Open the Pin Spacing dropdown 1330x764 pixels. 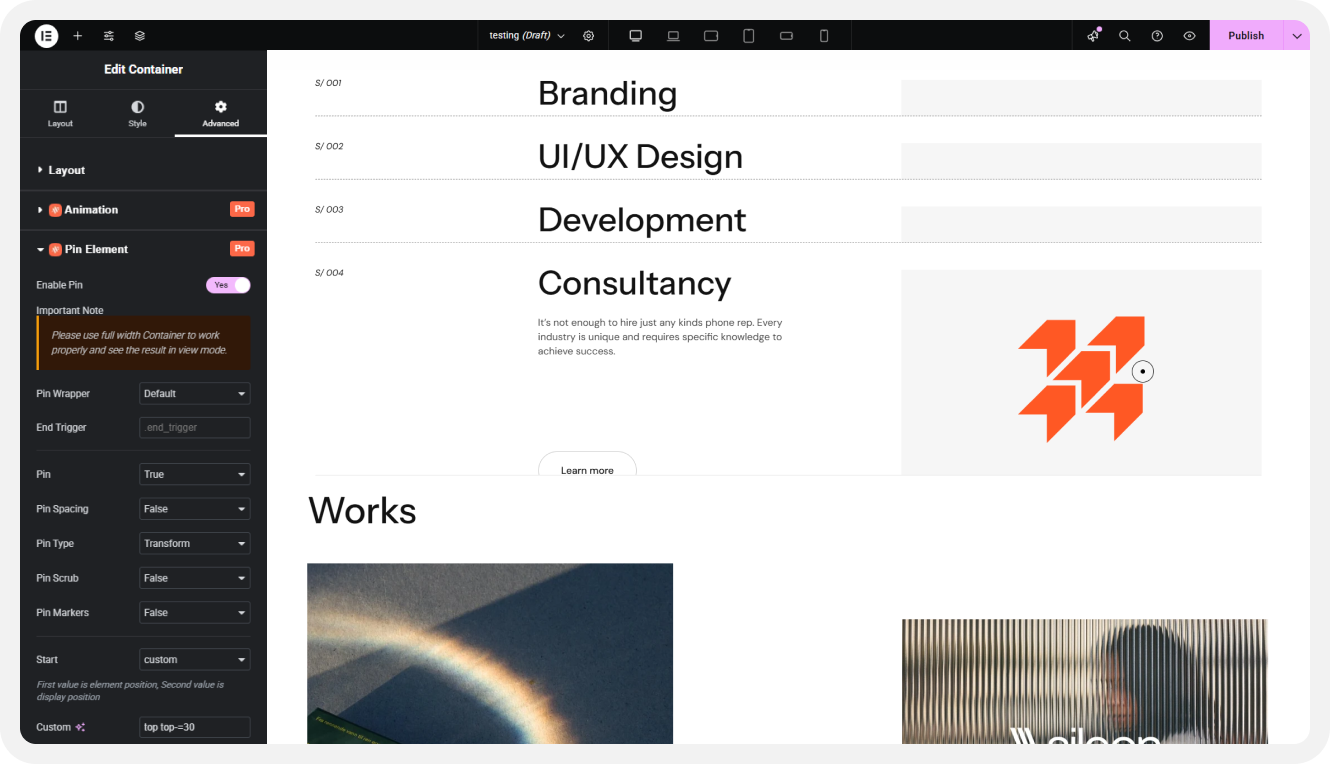coord(195,509)
